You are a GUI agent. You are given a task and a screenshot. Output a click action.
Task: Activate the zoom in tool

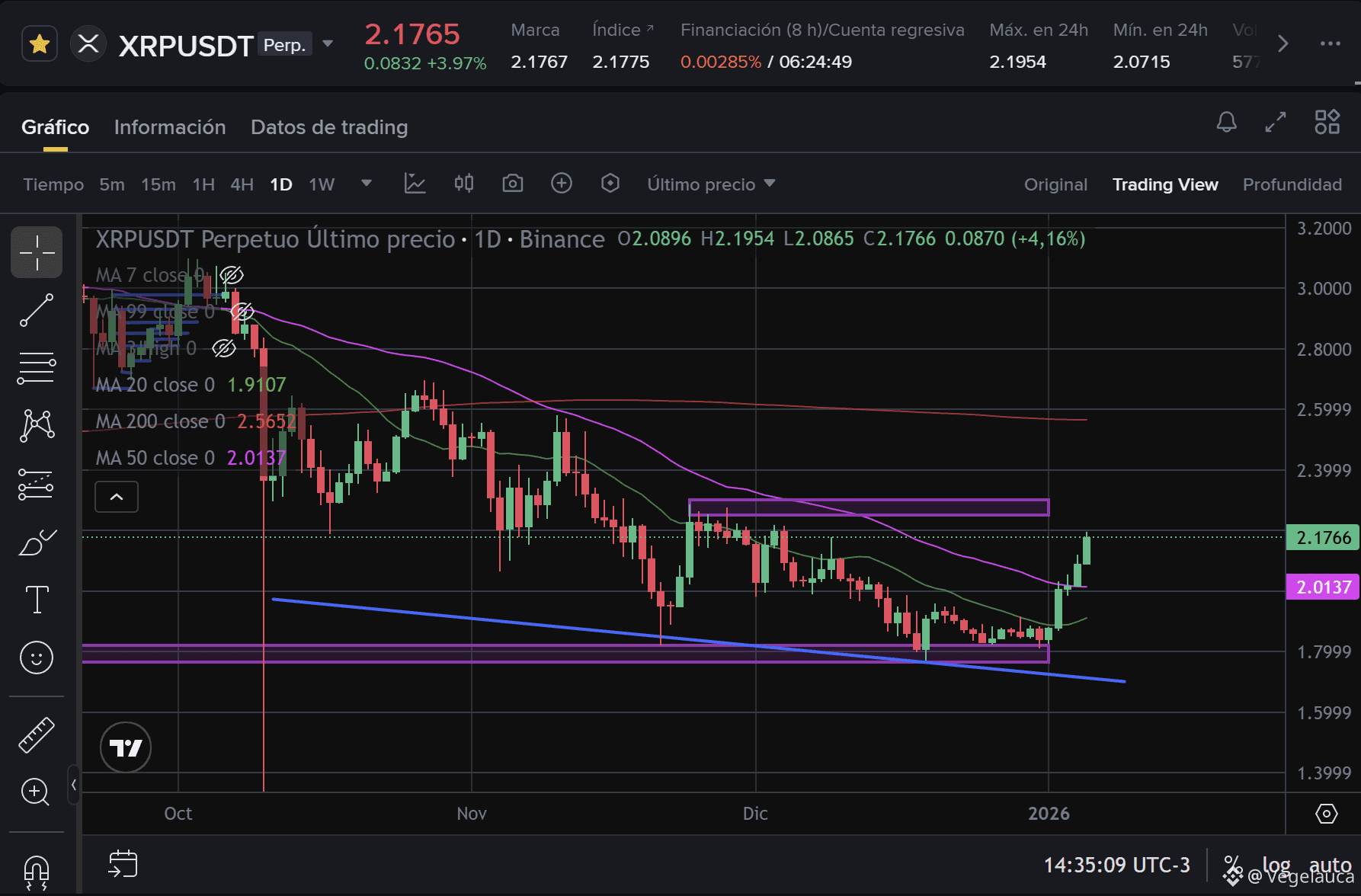37,792
